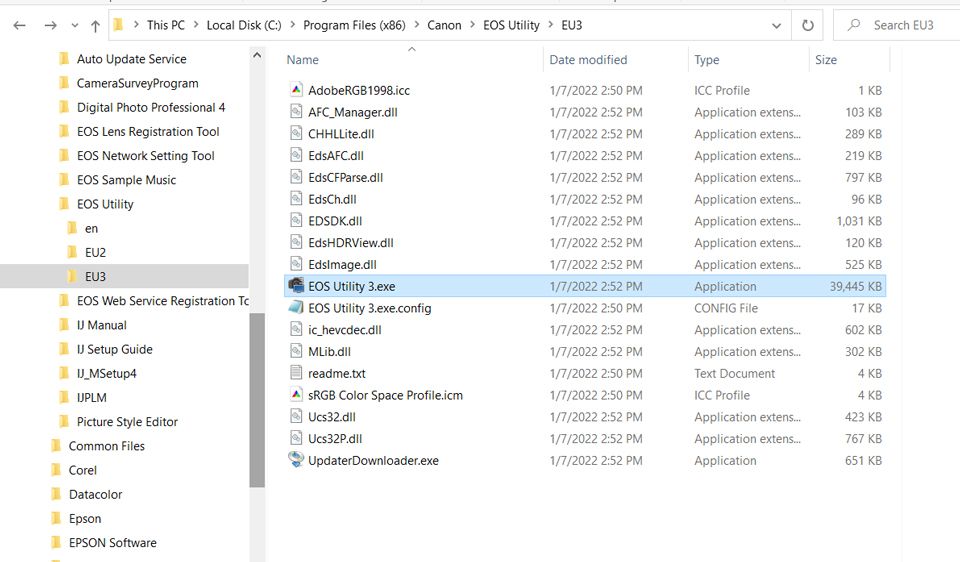
Task: Click the IJ Manual folder icon
Action: coord(63,324)
